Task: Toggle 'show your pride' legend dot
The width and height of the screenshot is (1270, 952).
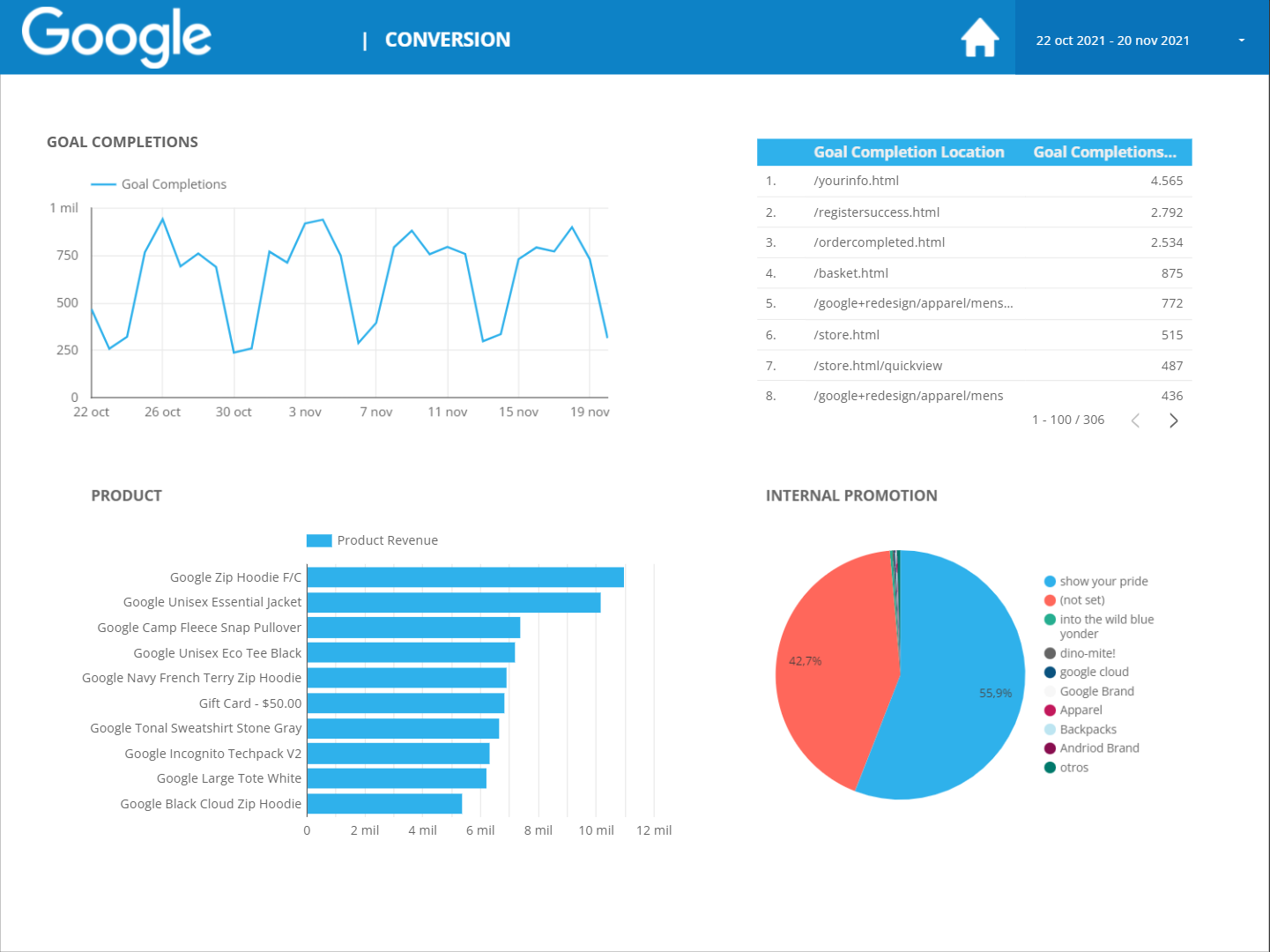Action: click(1050, 582)
